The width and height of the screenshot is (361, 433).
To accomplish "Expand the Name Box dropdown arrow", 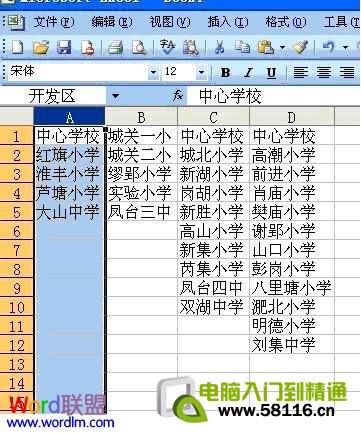I will pos(115,96).
